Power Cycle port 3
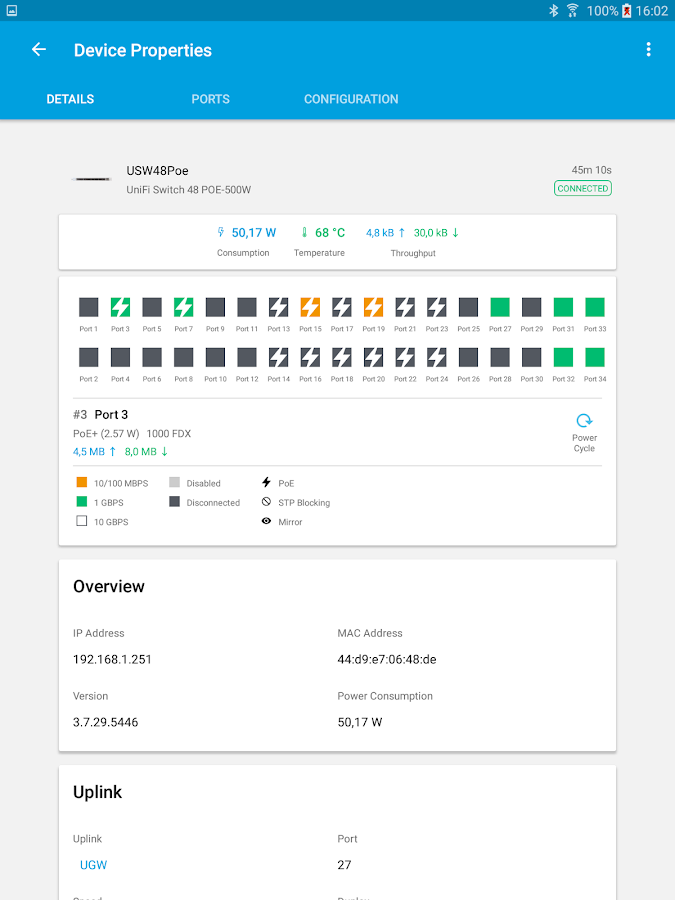675x900 pixels. point(584,432)
